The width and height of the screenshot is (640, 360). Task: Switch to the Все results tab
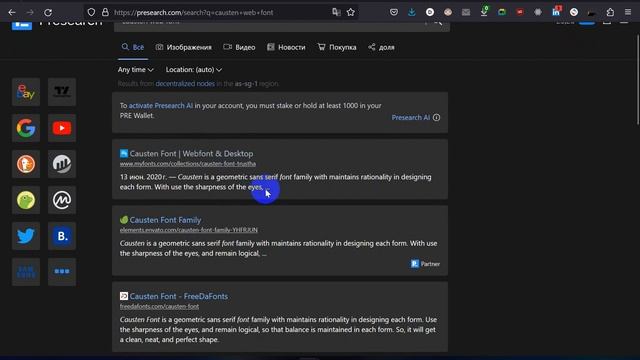tap(133, 47)
